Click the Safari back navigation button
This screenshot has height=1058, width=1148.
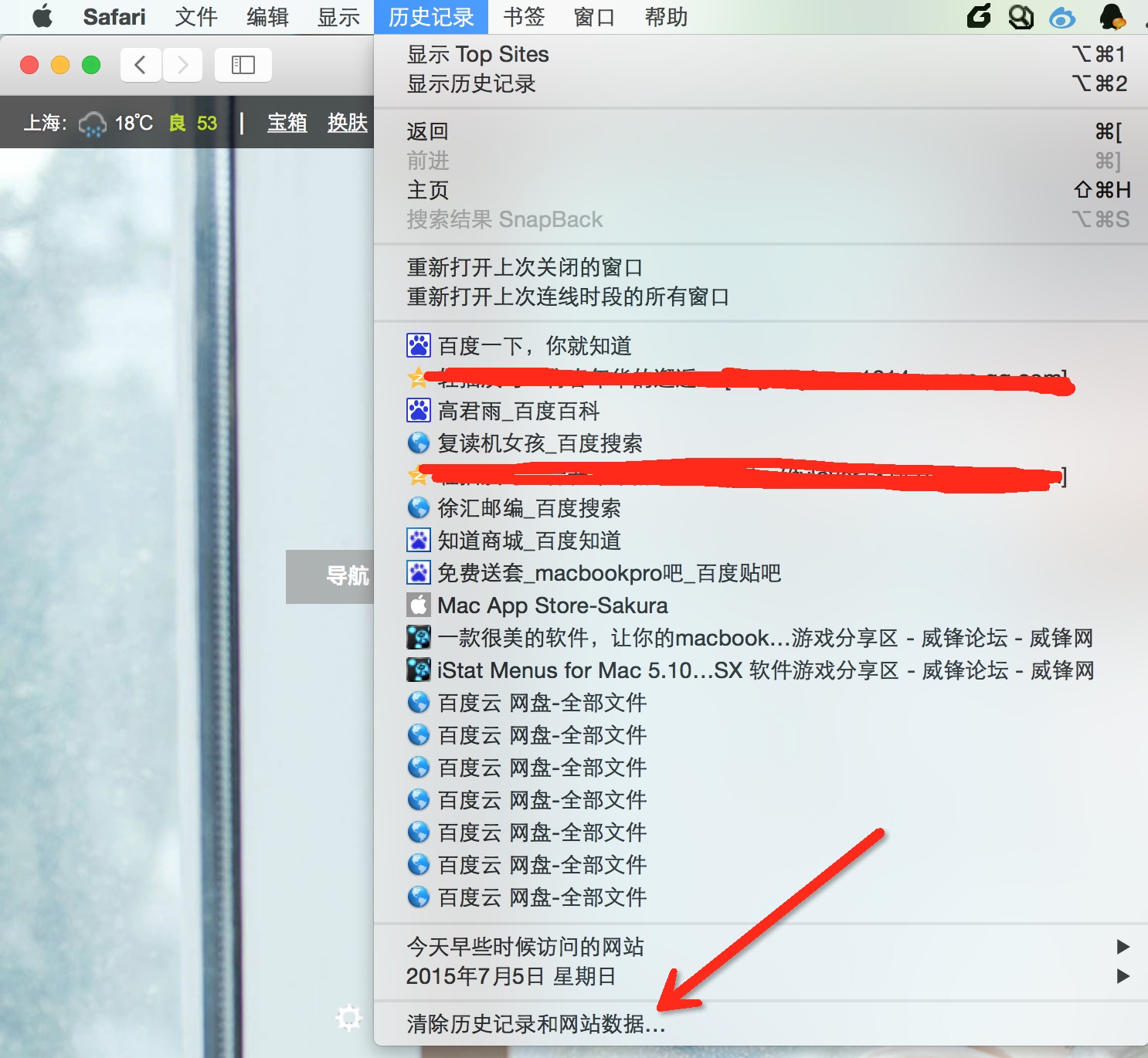[141, 65]
